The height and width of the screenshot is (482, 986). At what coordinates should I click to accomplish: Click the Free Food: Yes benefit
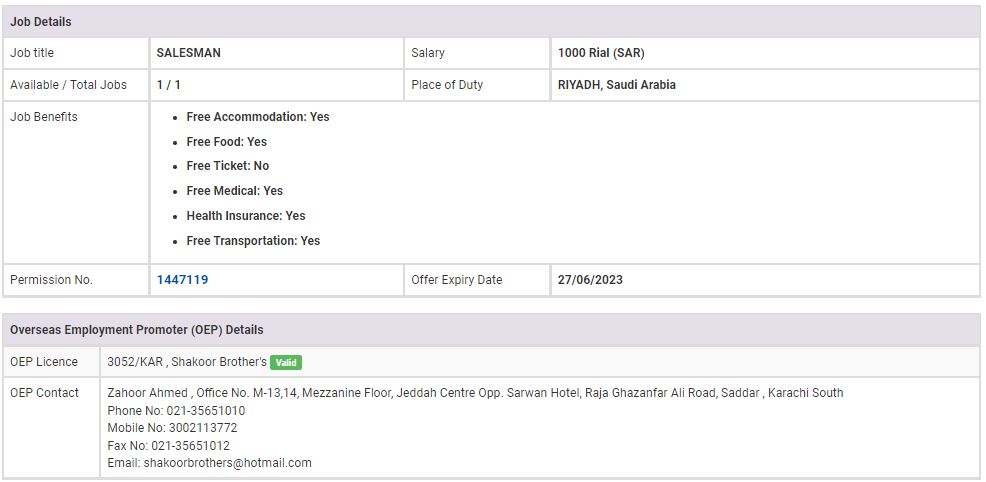[x=226, y=142]
